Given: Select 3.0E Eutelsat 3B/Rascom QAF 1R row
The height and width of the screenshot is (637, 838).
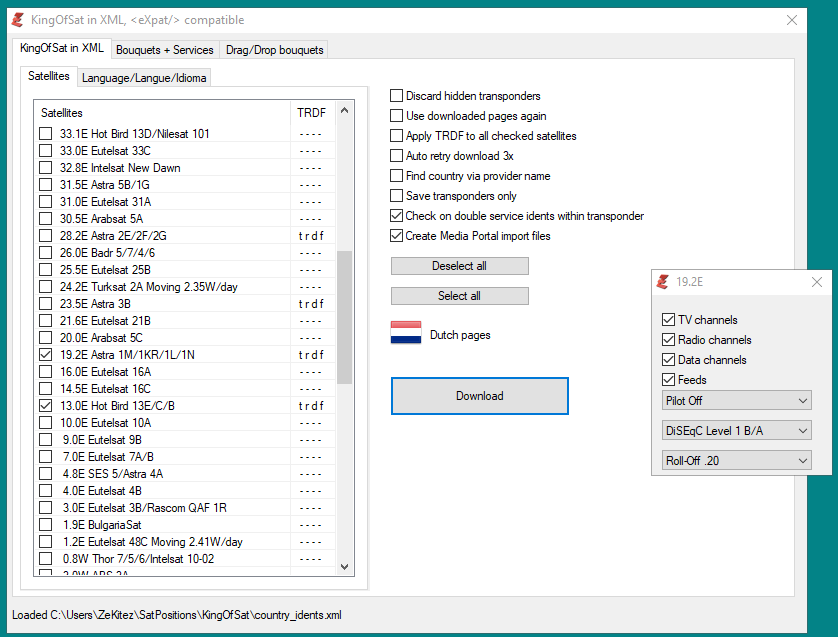Looking at the screenshot, I should (x=185, y=508).
